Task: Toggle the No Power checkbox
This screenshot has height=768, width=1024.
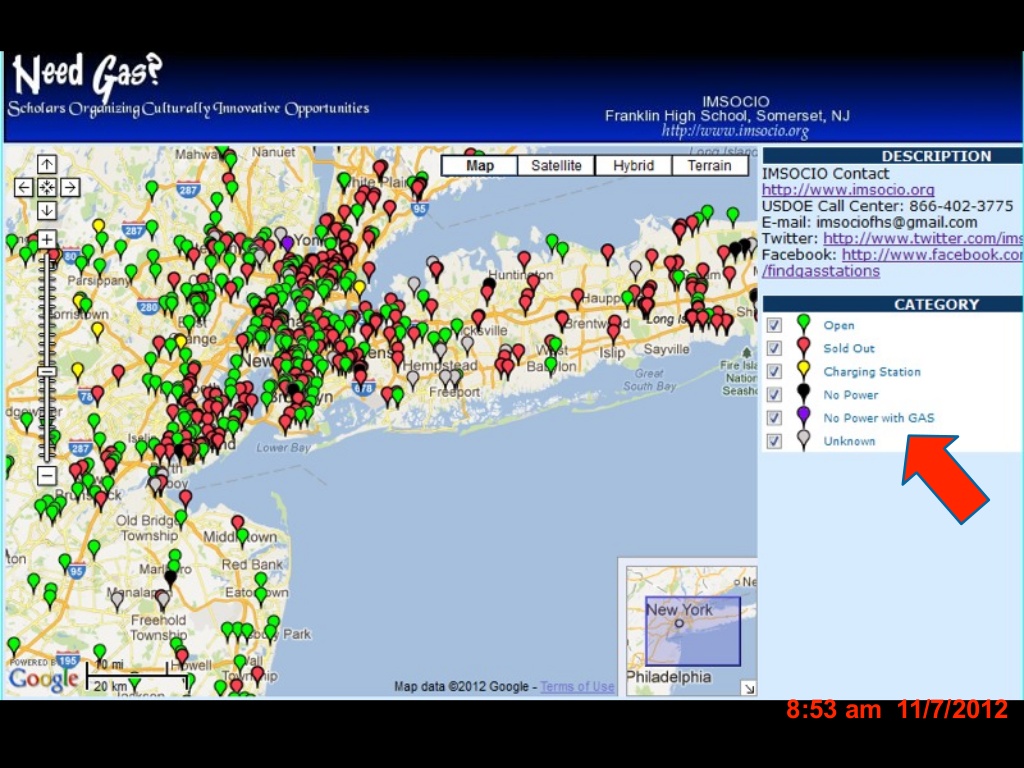Action: (x=774, y=394)
